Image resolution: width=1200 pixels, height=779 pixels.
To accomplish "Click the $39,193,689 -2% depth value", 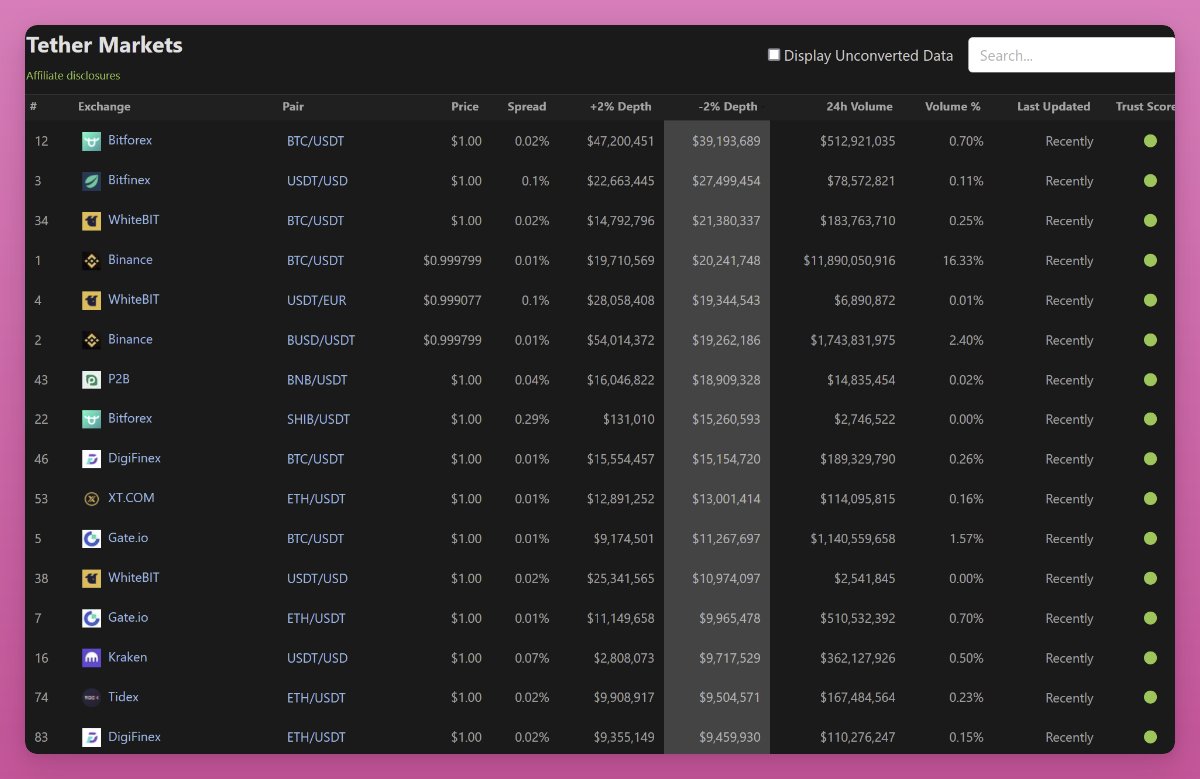I will tap(726, 141).
